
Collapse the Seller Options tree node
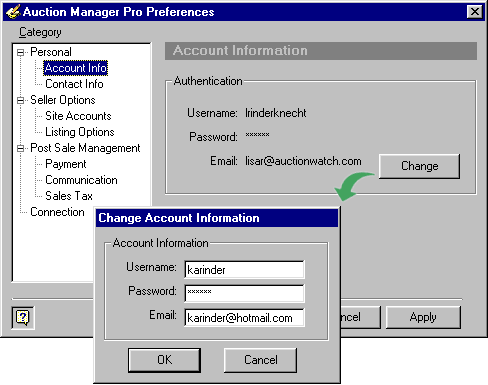click(21, 100)
